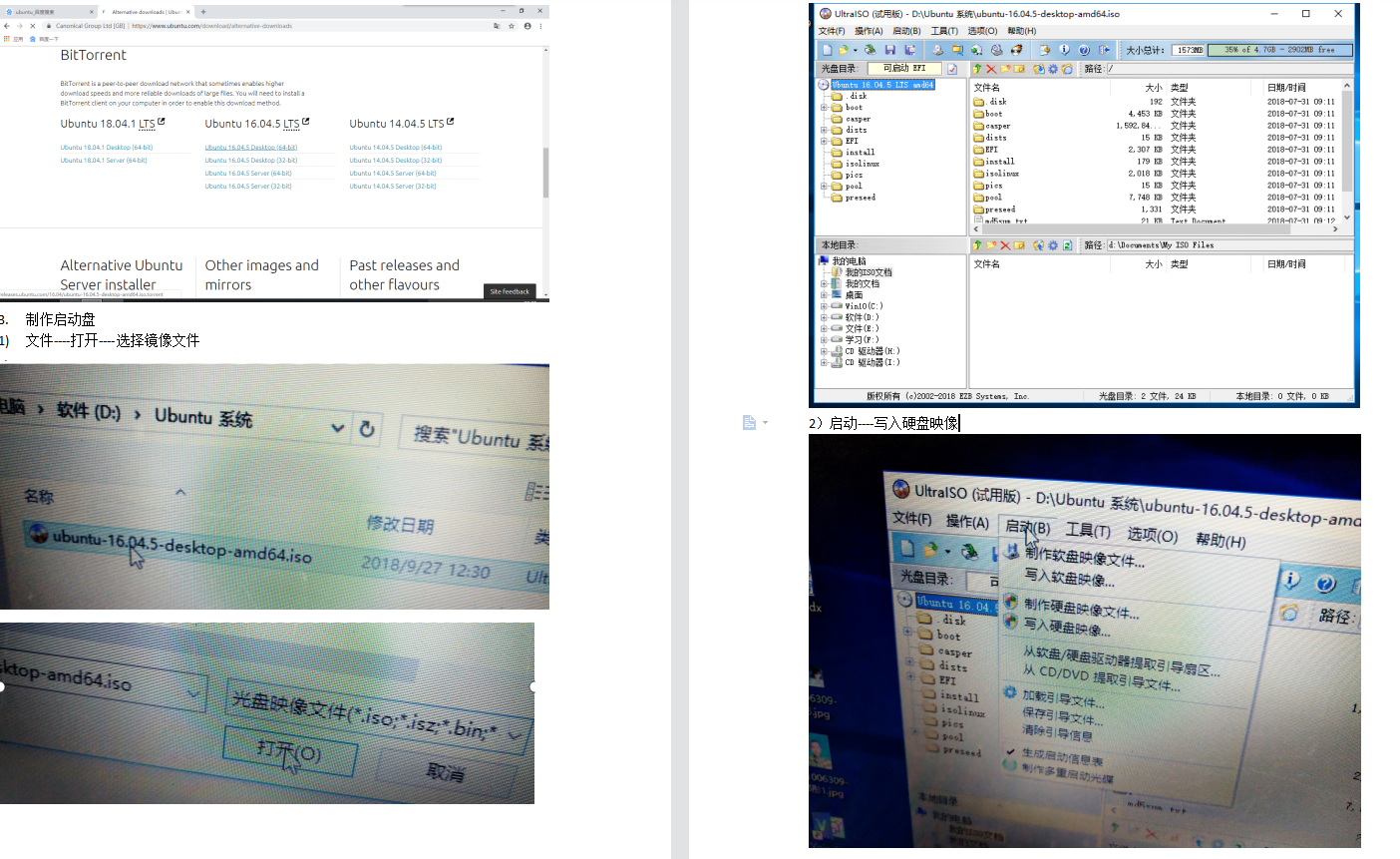Click the 取消 button in file dialog
The image size is (1400, 859).
tap(445, 770)
